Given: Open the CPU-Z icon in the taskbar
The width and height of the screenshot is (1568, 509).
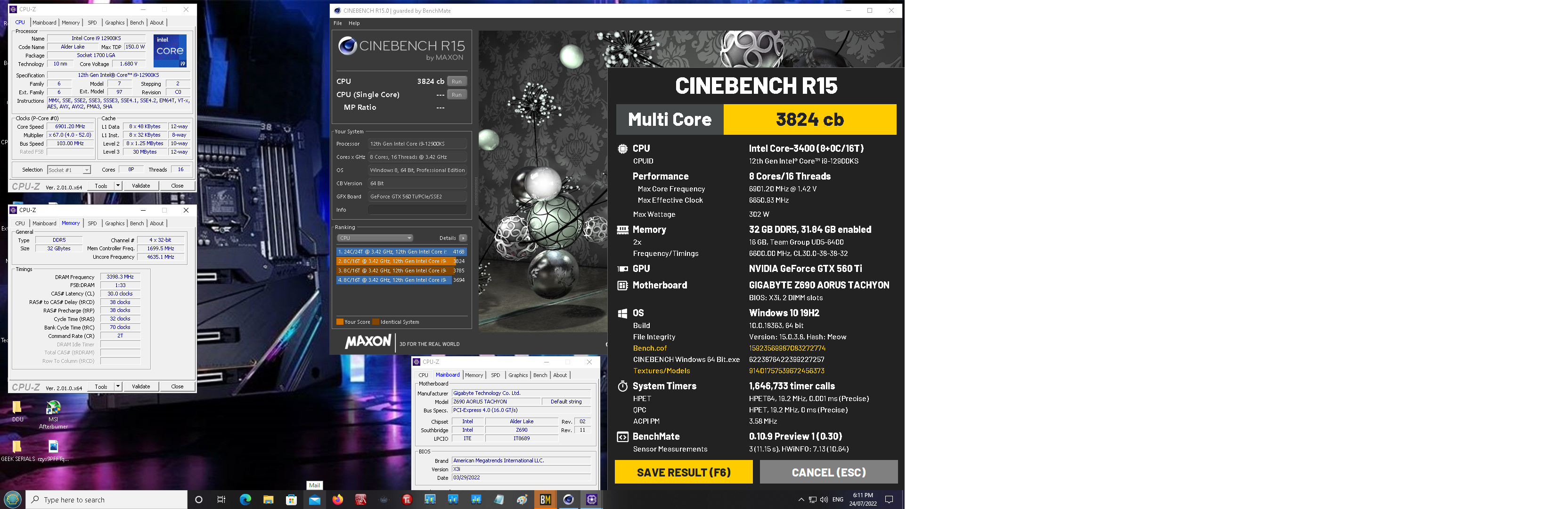Looking at the screenshot, I should coord(591,500).
